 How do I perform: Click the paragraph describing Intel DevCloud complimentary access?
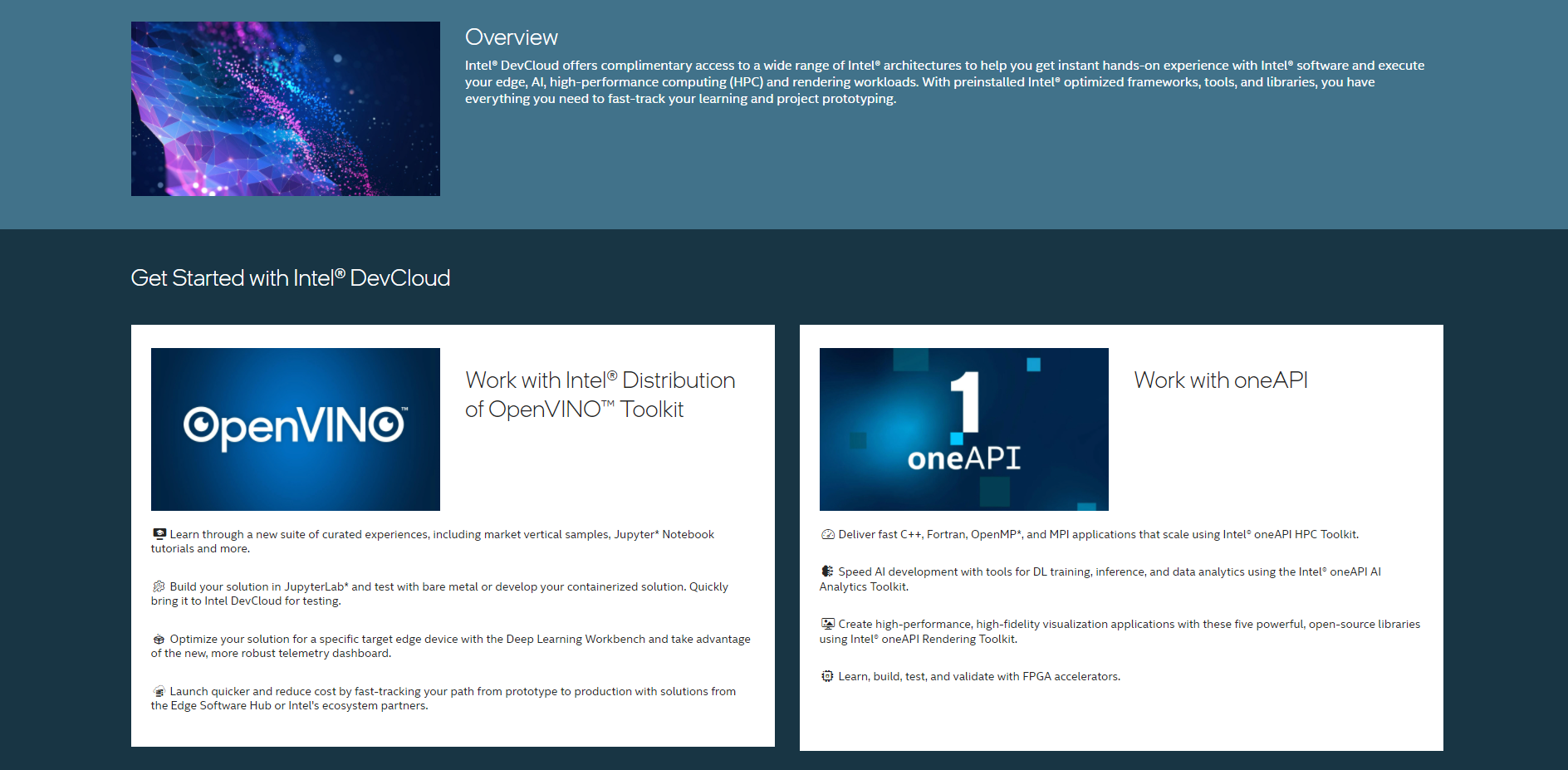[945, 82]
